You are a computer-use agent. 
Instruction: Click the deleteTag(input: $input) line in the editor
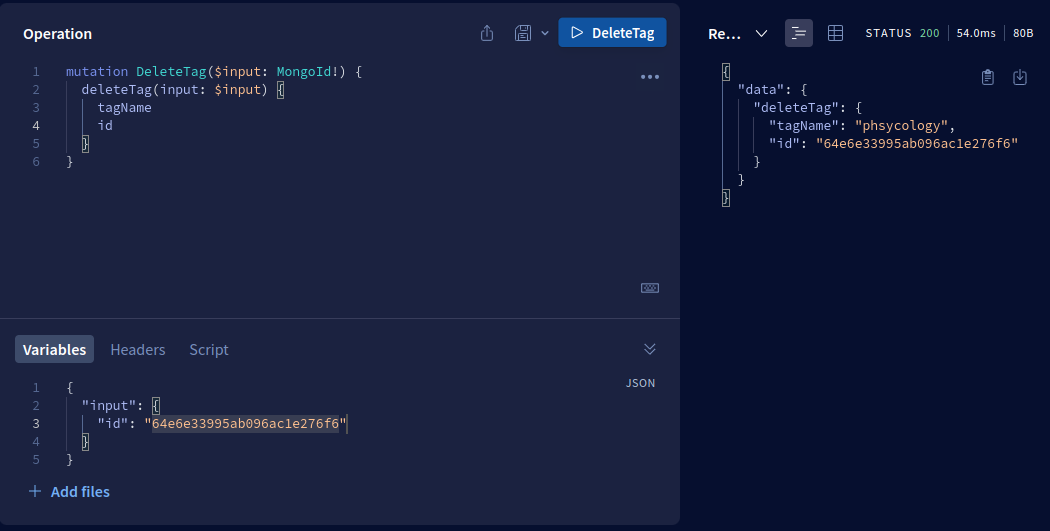(182, 89)
